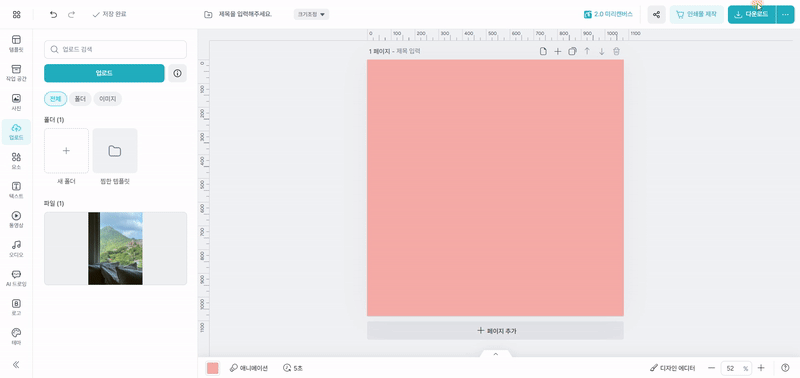Screen dimensions: 800x378
Task: Open the 테마 theme palette panel
Action: pos(16,337)
